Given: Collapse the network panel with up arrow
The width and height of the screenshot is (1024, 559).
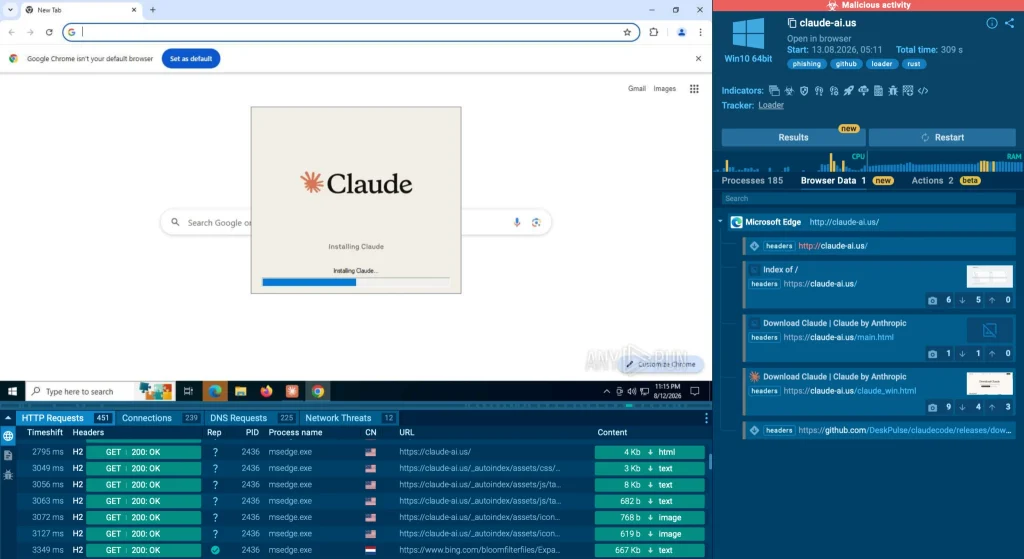Looking at the screenshot, I should [x=8, y=418].
